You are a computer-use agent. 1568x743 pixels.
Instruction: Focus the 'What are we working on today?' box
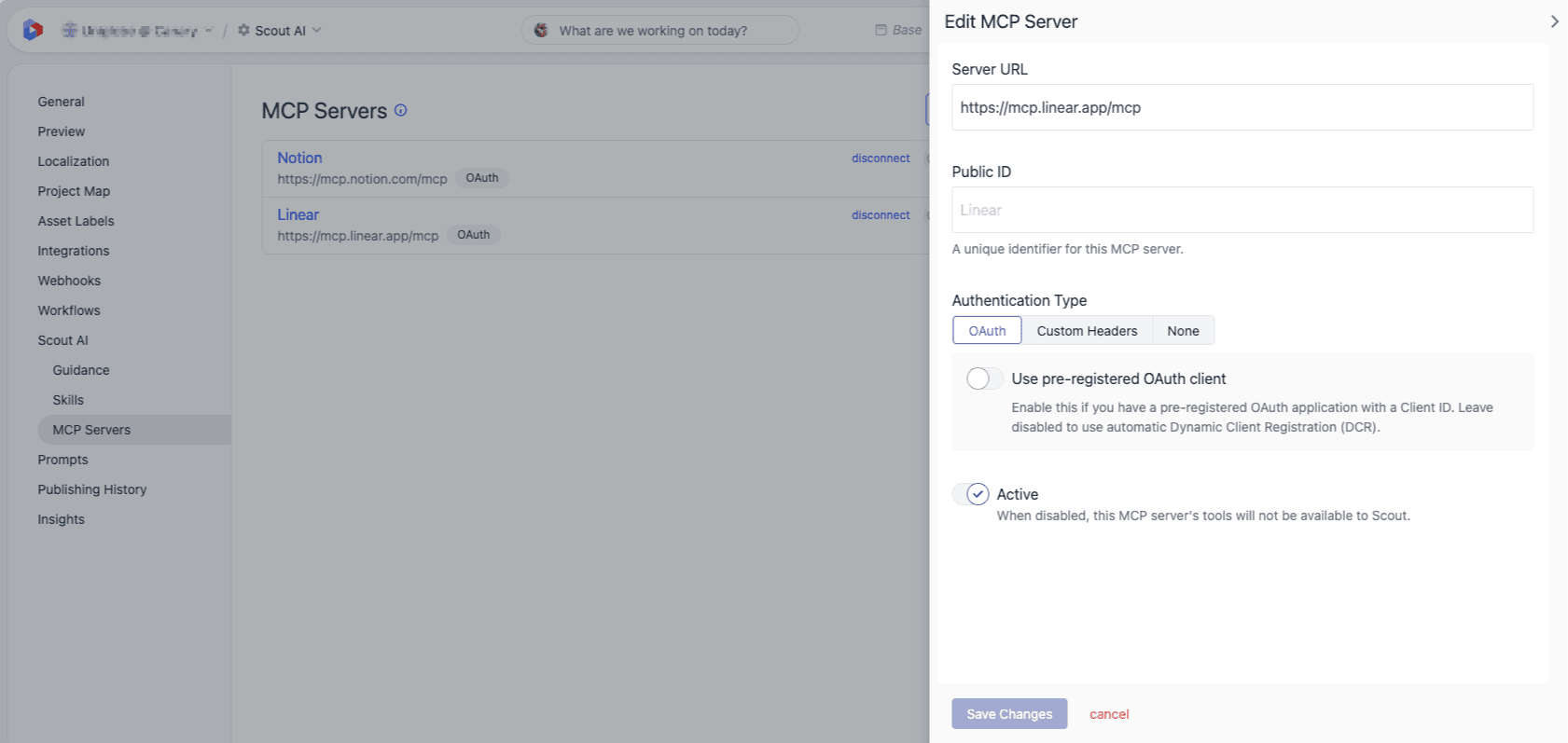pyautogui.click(x=659, y=30)
